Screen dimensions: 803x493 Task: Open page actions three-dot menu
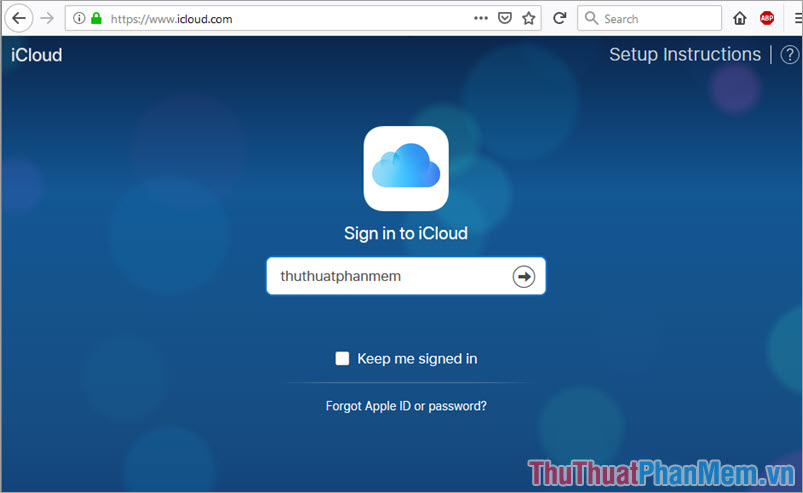481,18
